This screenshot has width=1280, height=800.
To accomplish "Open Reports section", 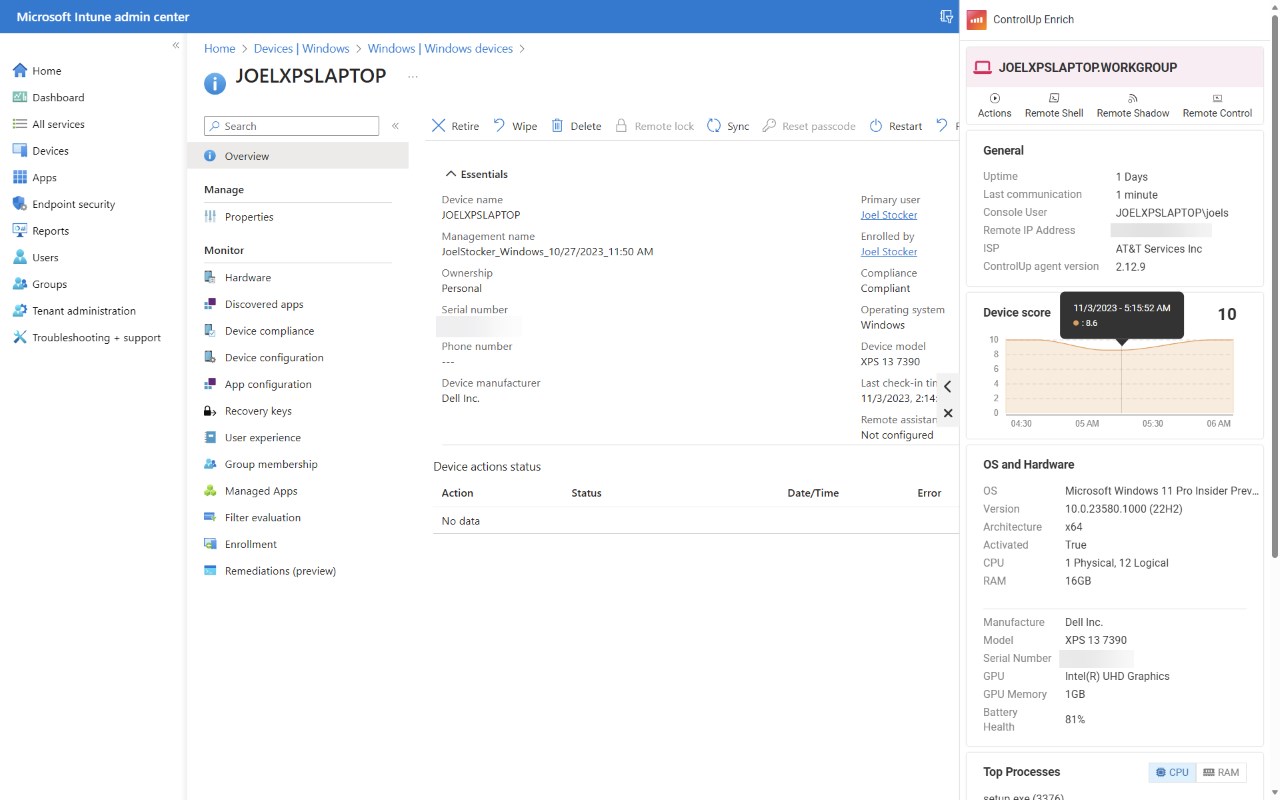I will click(x=40, y=230).
